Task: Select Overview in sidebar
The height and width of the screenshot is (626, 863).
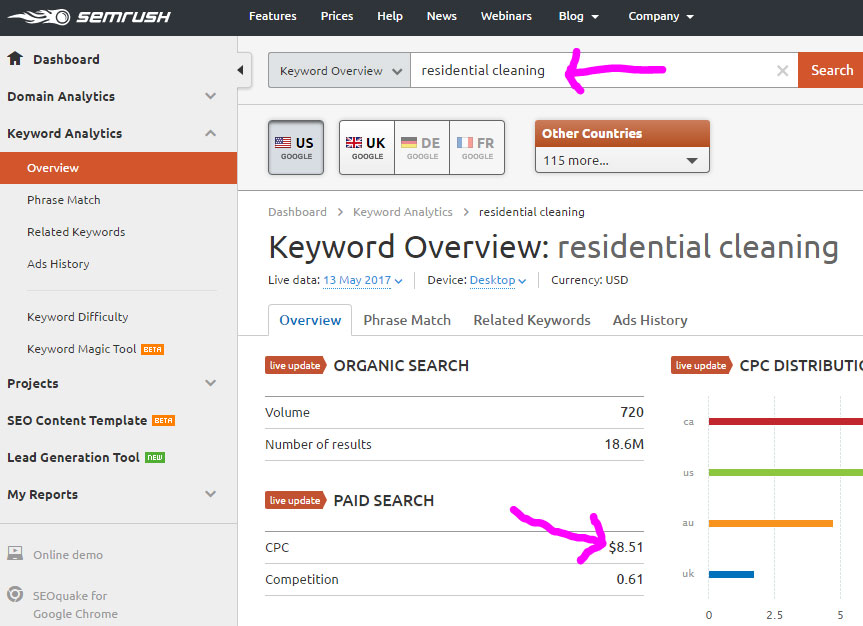Action: [x=118, y=168]
